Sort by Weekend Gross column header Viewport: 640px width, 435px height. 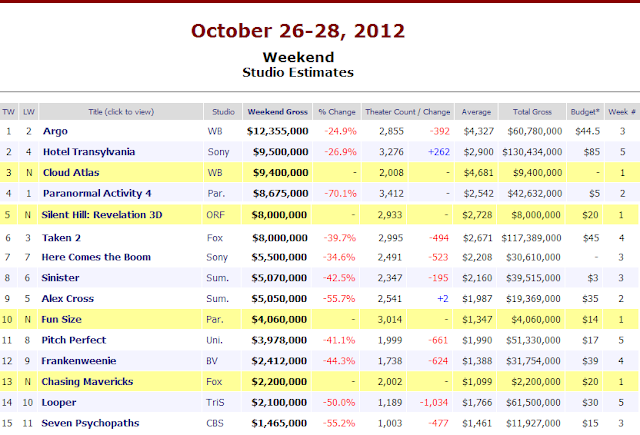[x=278, y=112]
